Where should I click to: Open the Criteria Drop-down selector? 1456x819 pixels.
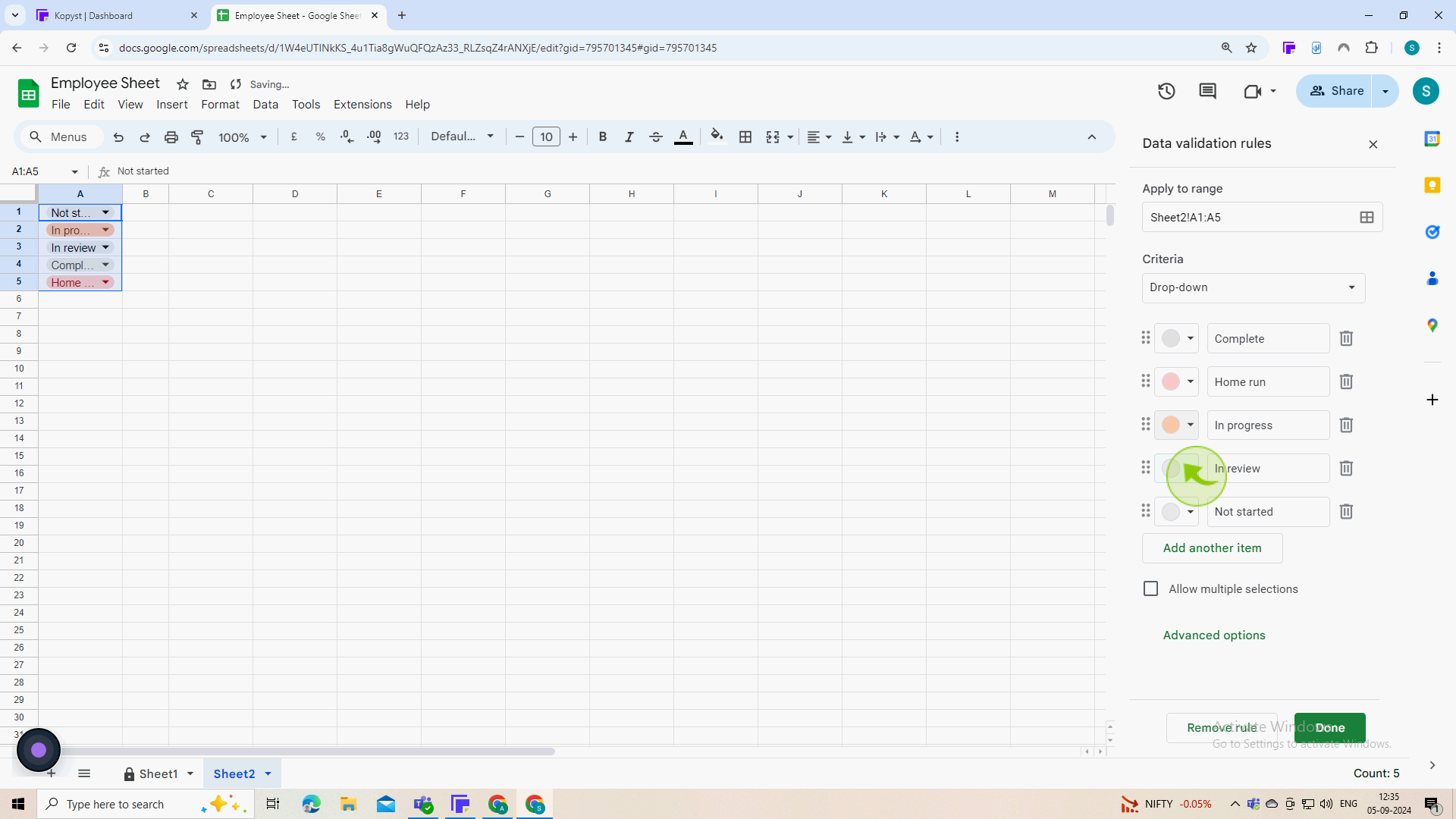click(1254, 287)
